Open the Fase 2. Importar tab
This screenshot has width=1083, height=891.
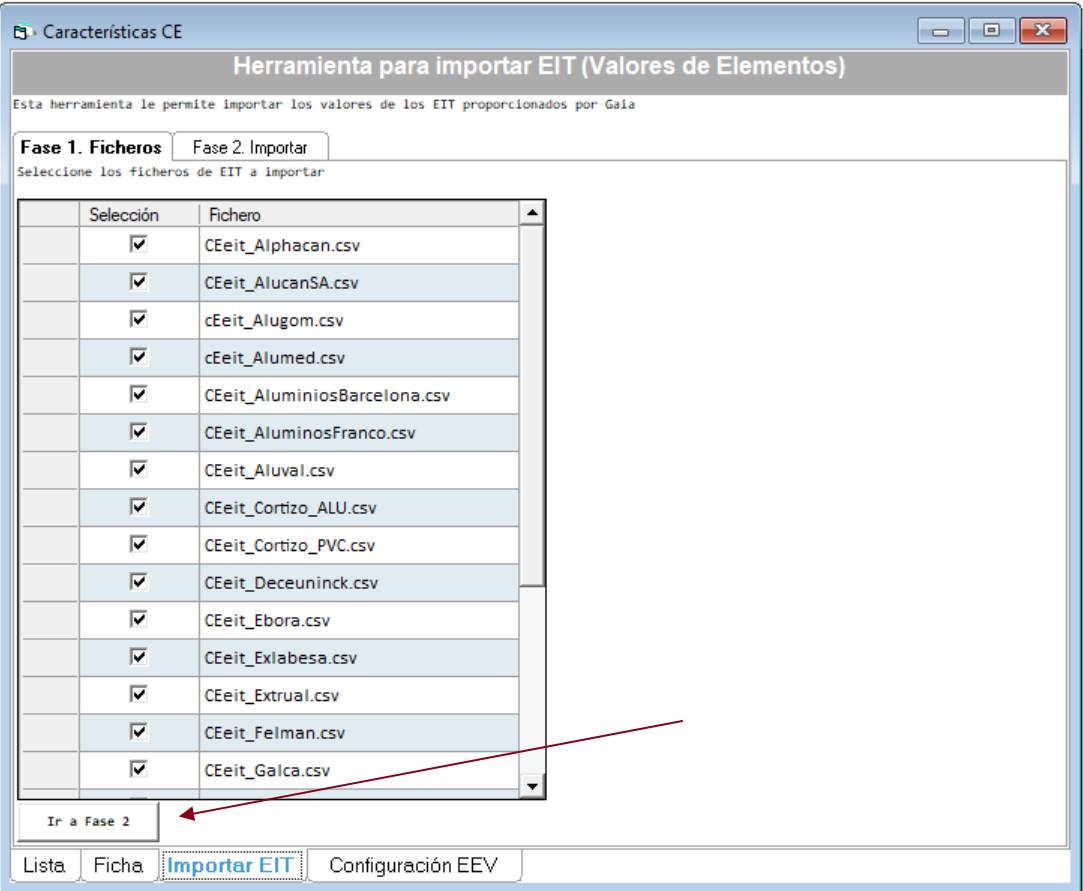250,147
